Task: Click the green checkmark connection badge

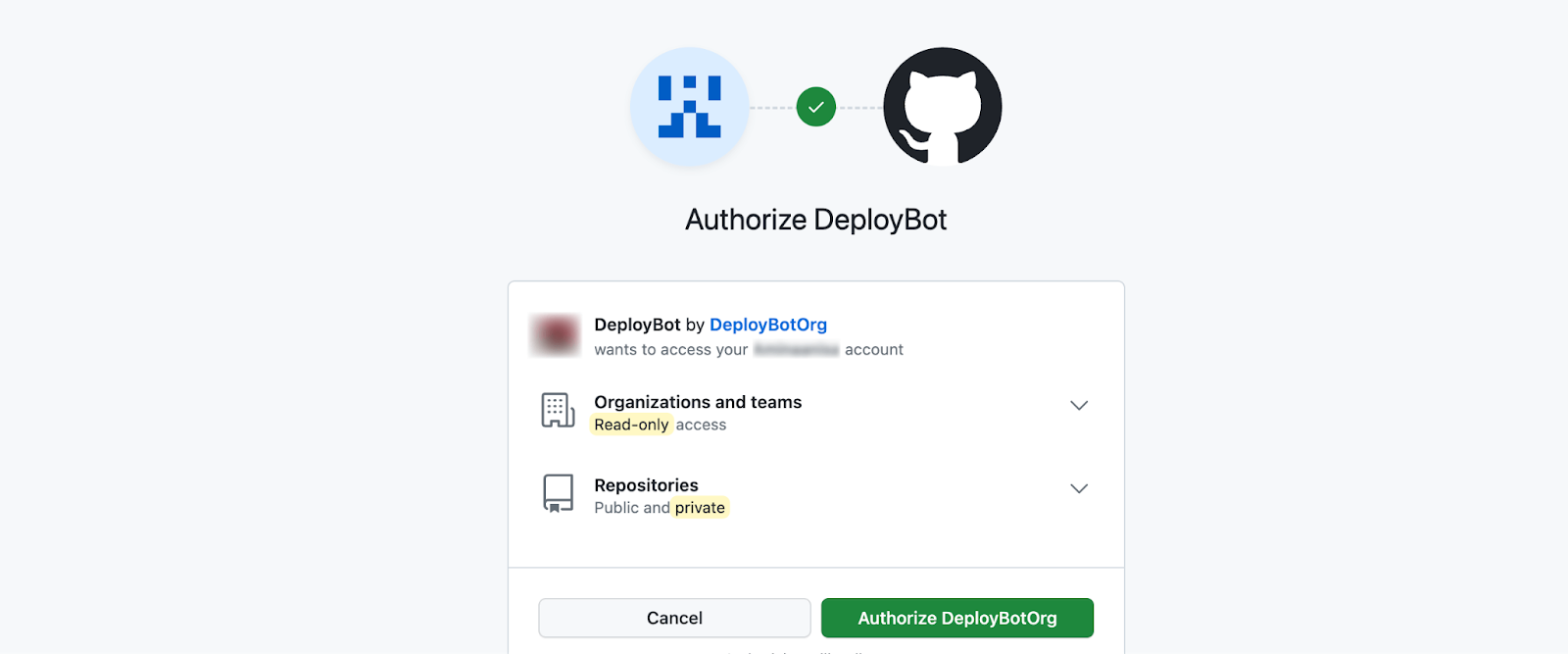Action: pos(816,107)
